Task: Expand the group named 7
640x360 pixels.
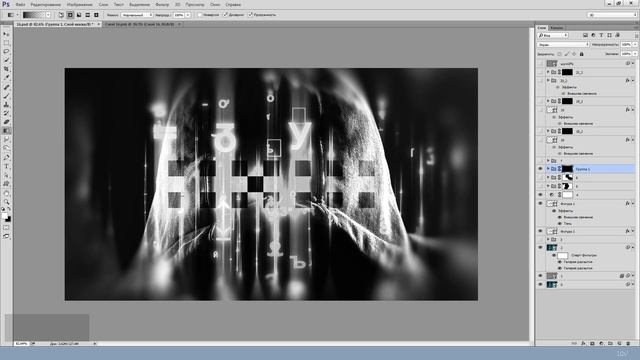Action: pyautogui.click(x=548, y=161)
